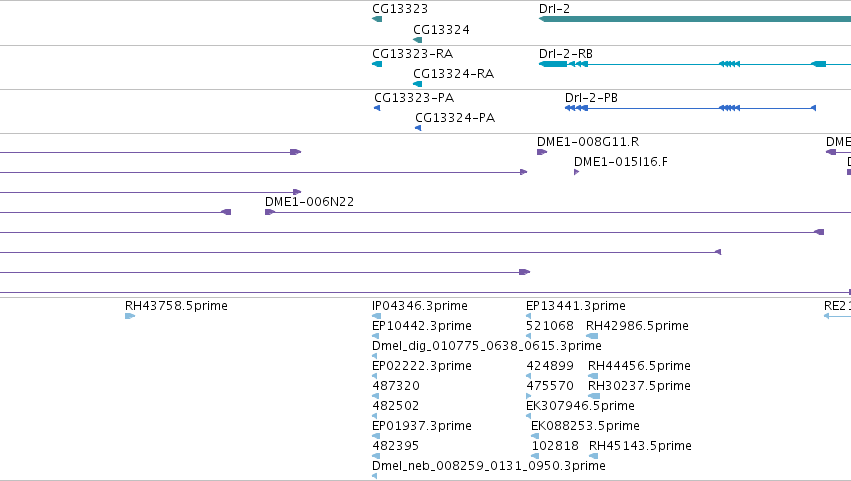Select the RH42986.5prime EST glyph
This screenshot has width=851, height=481.
(592, 336)
